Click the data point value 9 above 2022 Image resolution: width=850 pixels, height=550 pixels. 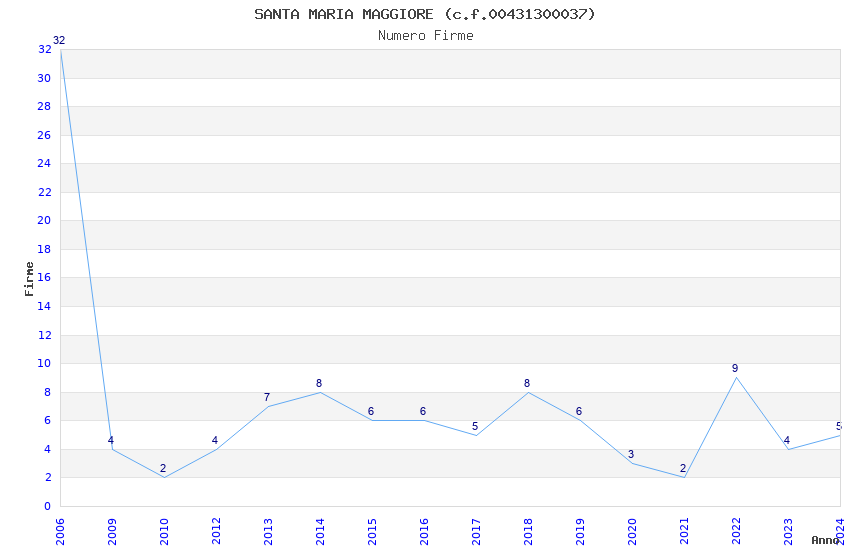tap(735, 368)
